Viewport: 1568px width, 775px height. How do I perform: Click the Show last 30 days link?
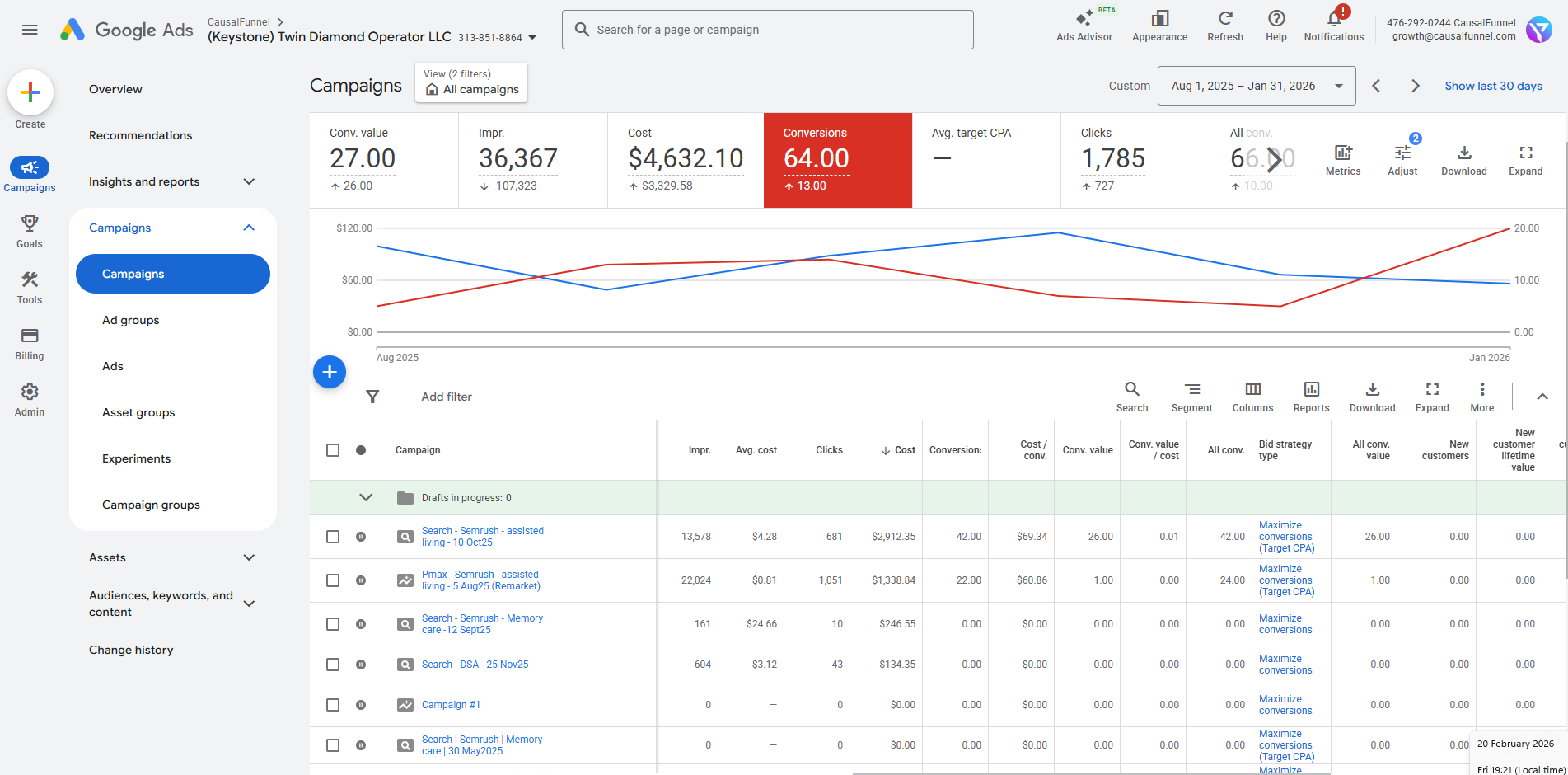[1492, 86]
